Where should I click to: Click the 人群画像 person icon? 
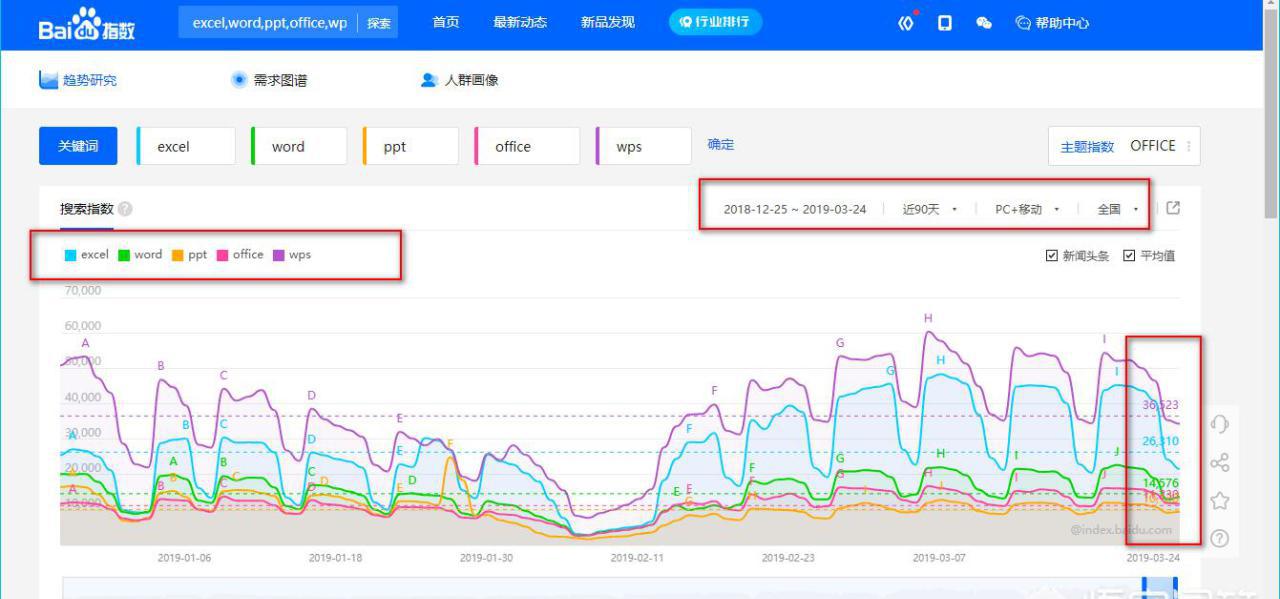point(429,80)
